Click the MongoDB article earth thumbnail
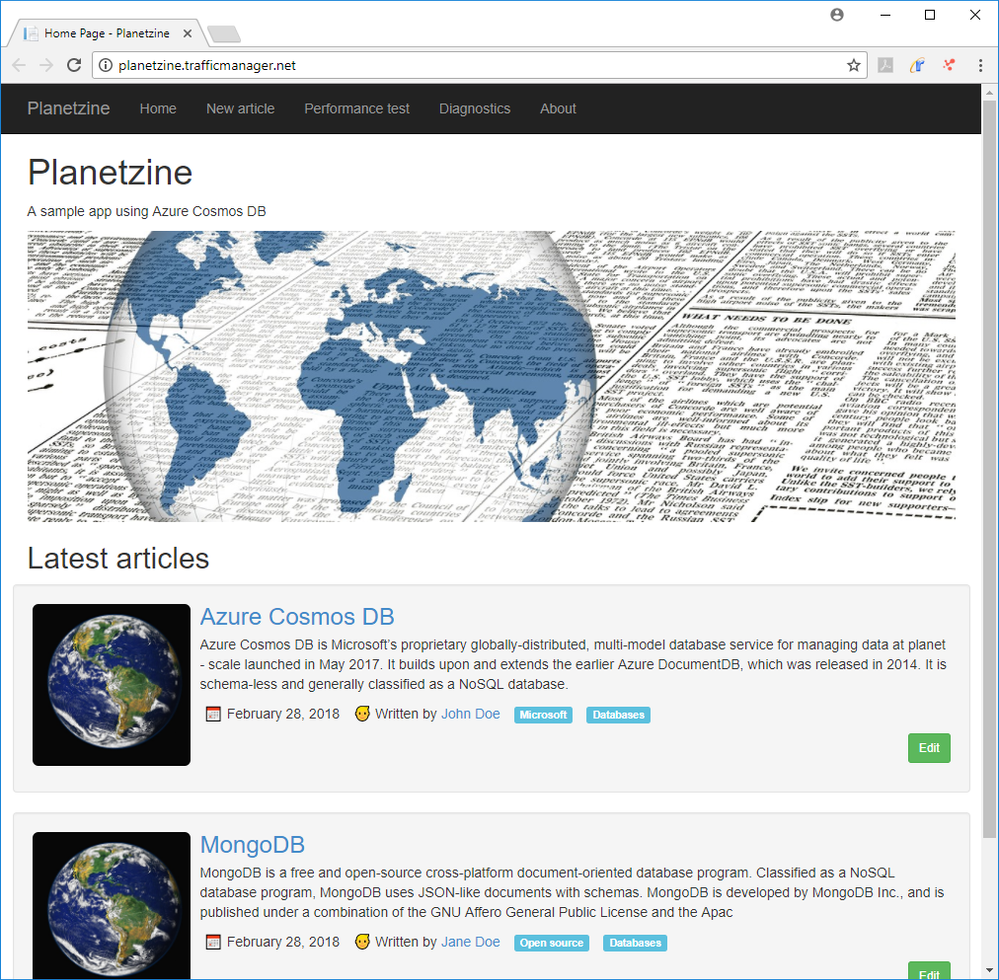 click(x=111, y=905)
